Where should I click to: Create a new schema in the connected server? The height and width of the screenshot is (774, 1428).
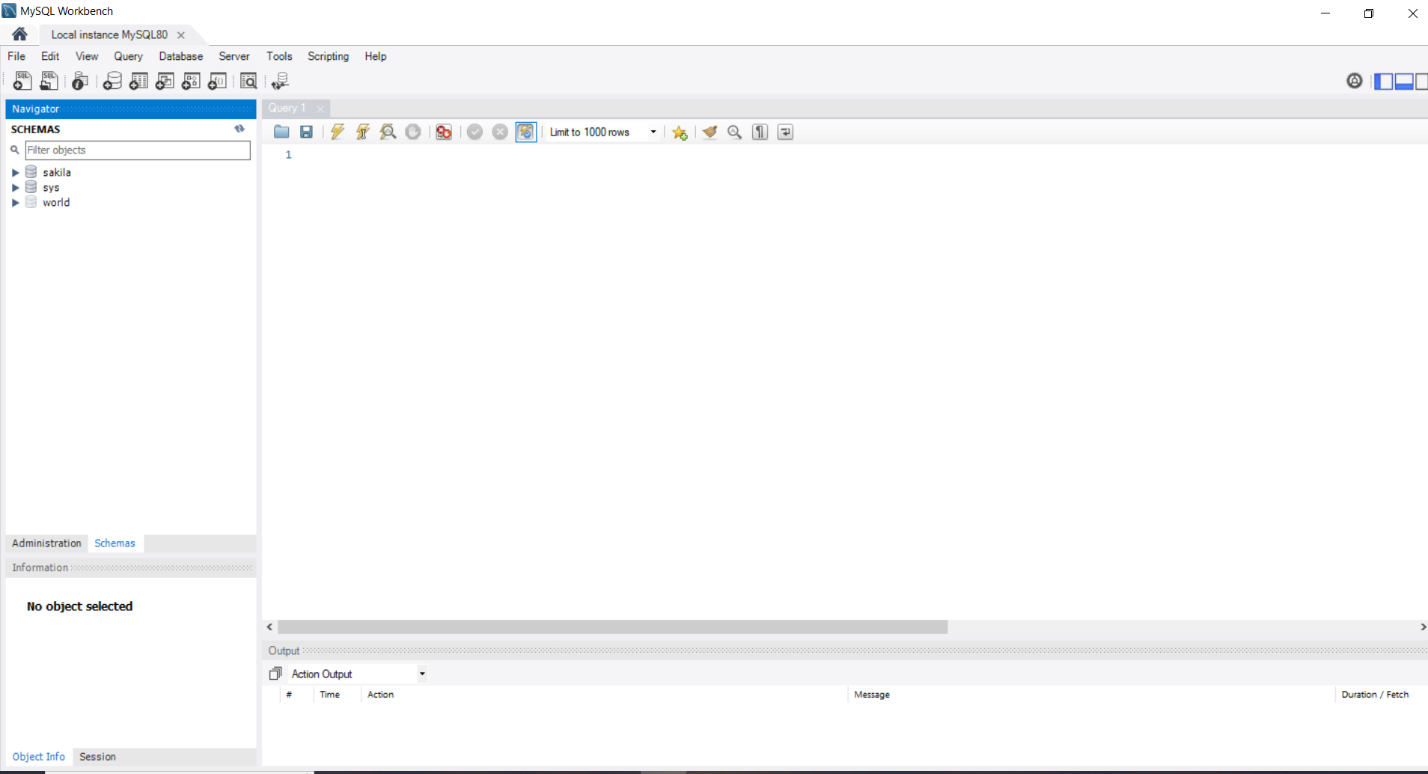point(112,81)
